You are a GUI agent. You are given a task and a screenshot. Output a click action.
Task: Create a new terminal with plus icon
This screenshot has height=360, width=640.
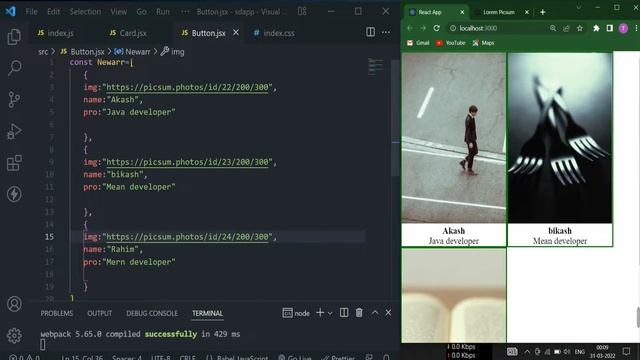coord(320,313)
